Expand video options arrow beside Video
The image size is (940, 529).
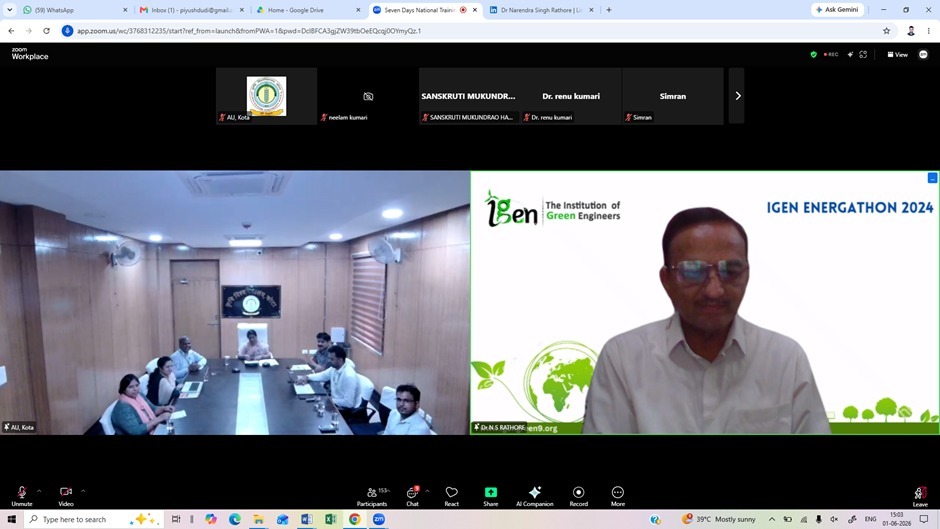(83, 491)
